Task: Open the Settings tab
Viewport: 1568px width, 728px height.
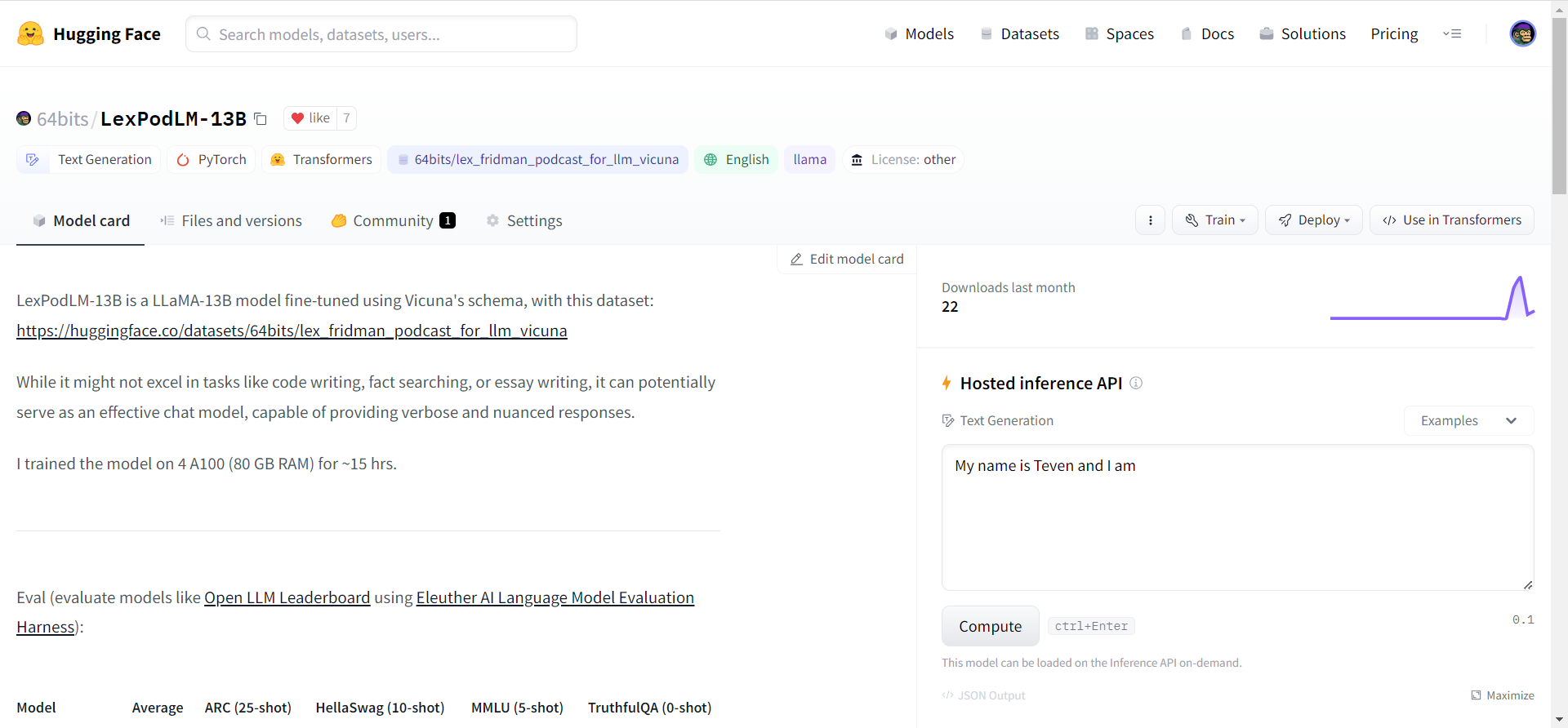Action: tap(524, 220)
